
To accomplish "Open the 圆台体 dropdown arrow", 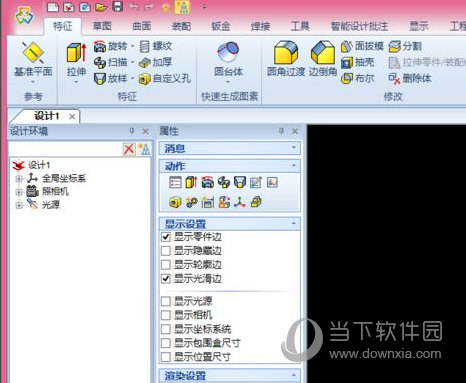I will (228, 82).
